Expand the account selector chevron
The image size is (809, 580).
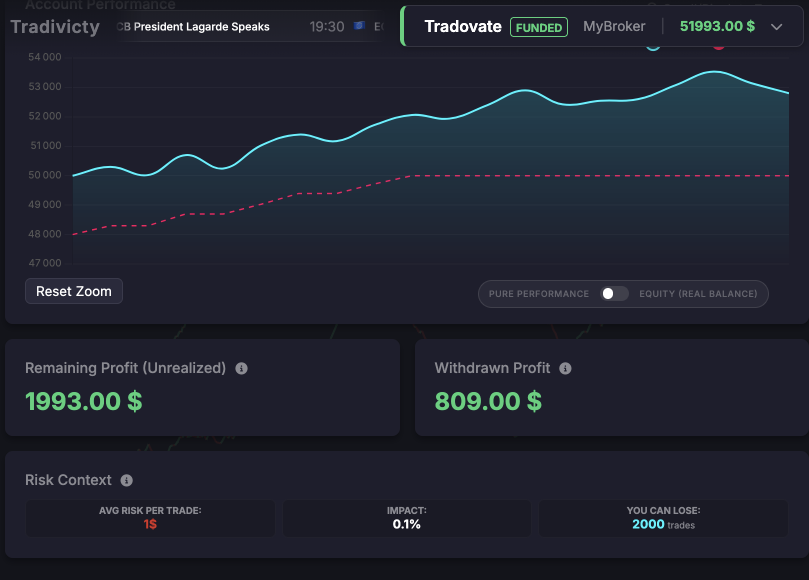tap(776, 27)
